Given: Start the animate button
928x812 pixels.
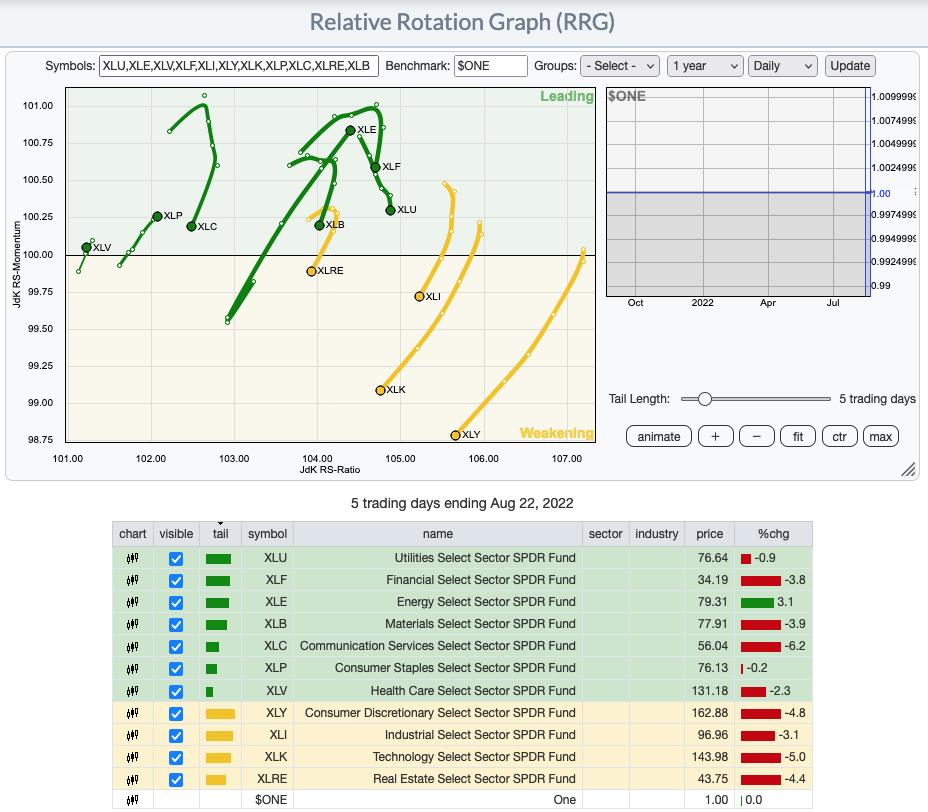Looking at the screenshot, I should (x=659, y=437).
